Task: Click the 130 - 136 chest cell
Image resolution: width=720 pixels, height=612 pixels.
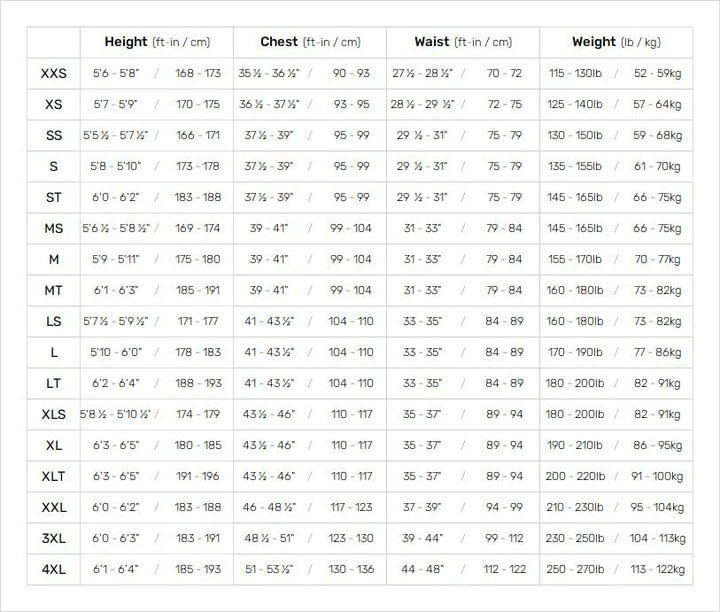Action: [x=351, y=569]
